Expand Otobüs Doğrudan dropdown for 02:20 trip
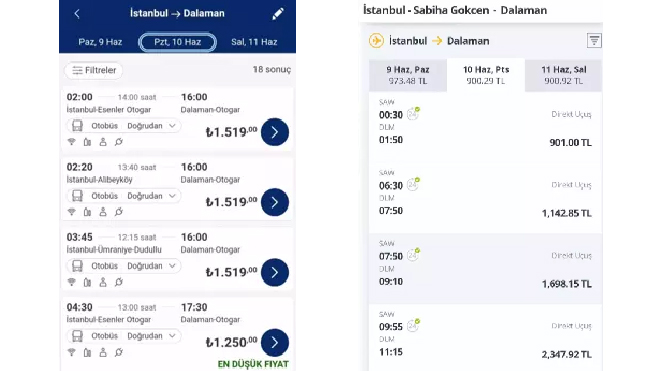 coord(124,196)
